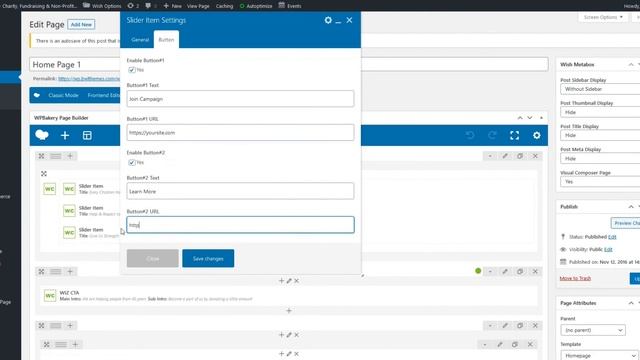Minimize the Slider Item Settings dialog
Screen dimensions: 640x360
338,21
